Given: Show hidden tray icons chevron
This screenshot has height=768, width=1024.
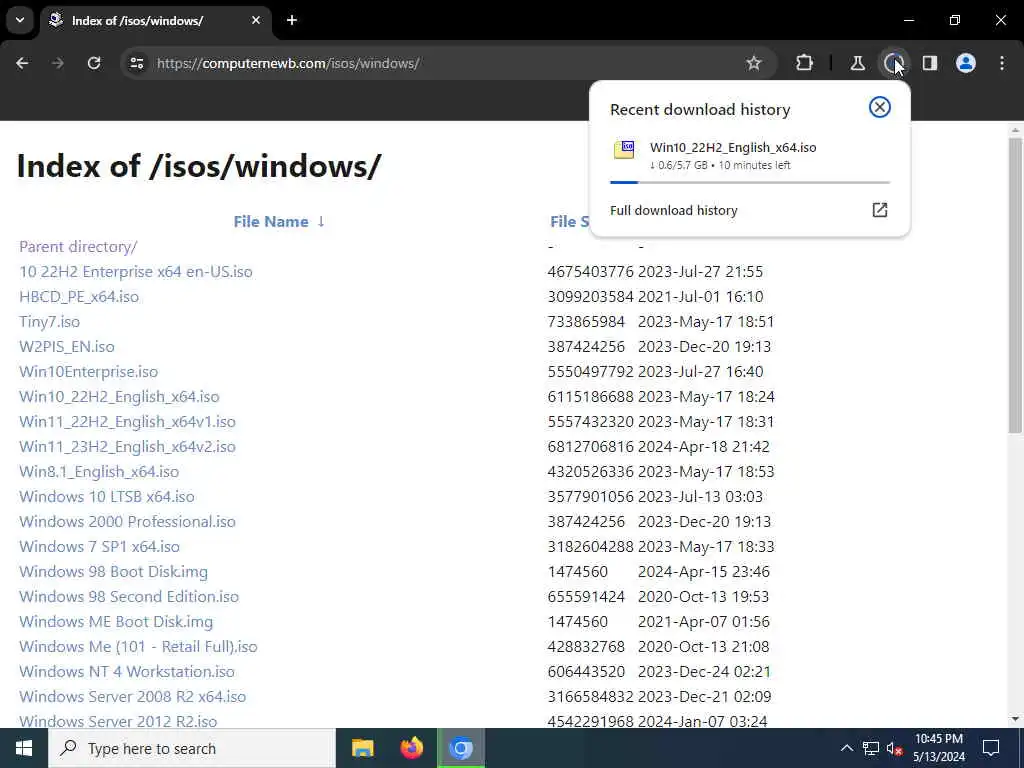Looking at the screenshot, I should 846,748.
